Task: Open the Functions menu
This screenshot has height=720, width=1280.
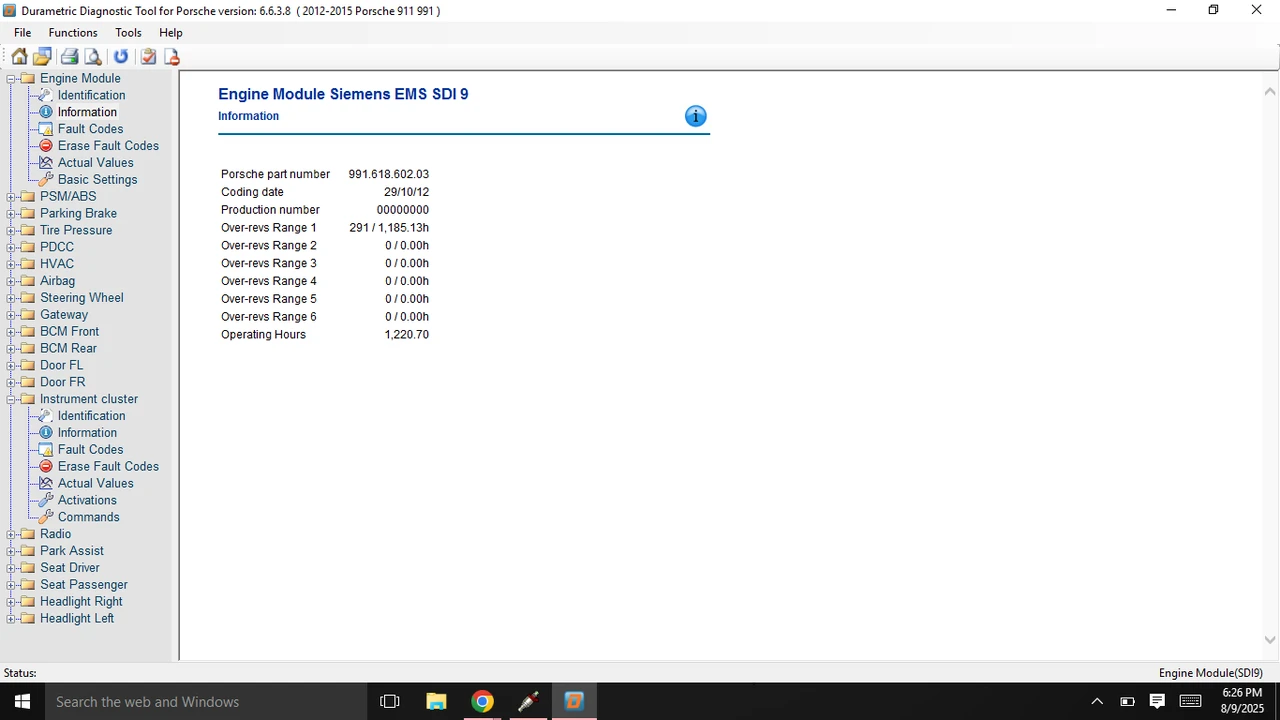Action: [x=73, y=33]
